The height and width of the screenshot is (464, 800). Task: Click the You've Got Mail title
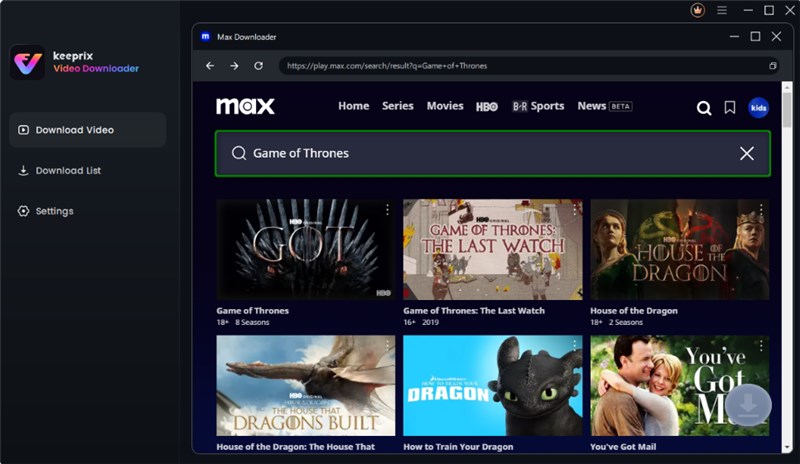click(623, 447)
